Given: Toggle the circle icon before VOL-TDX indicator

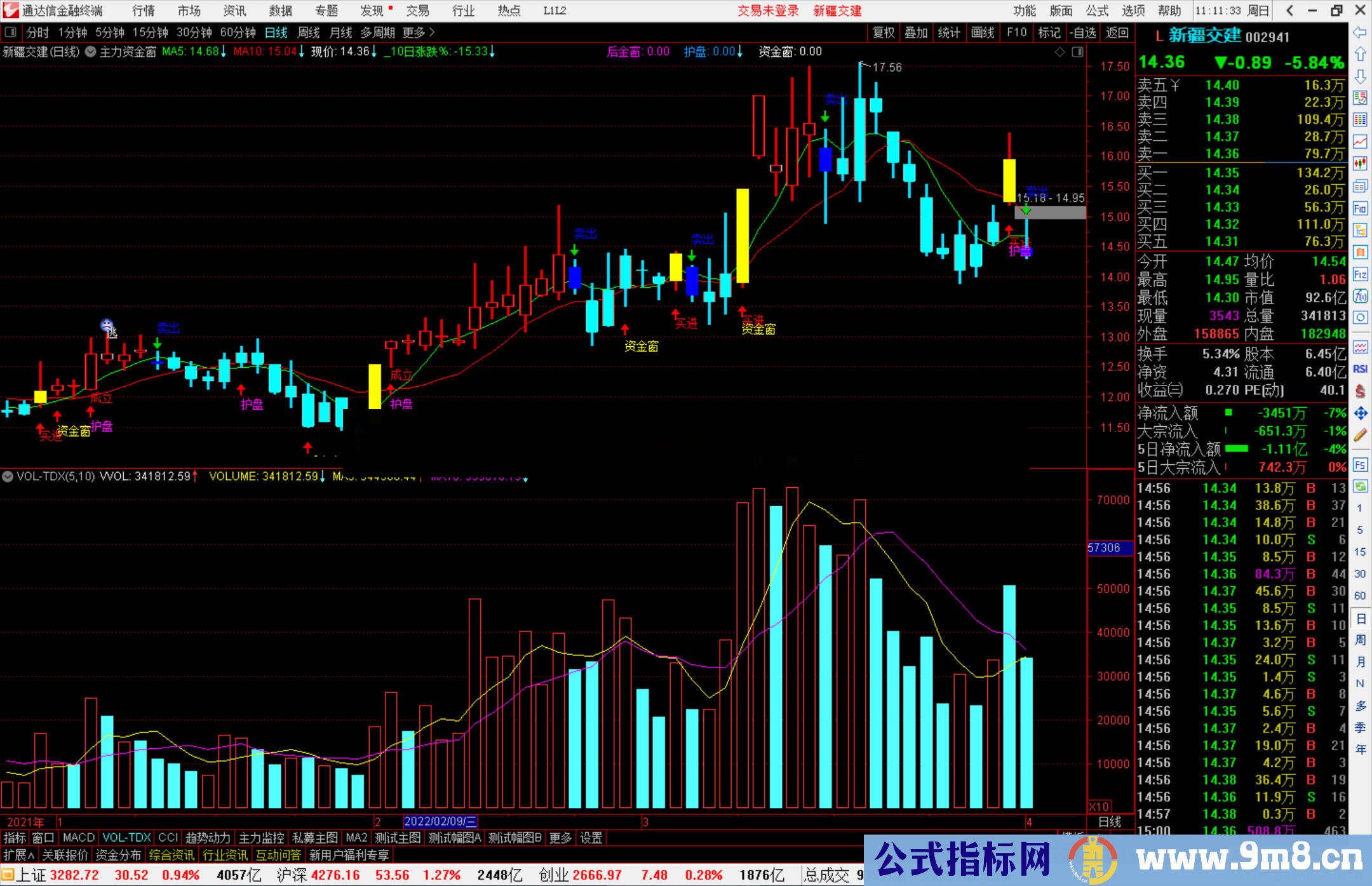Looking at the screenshot, I should pos(8,476).
